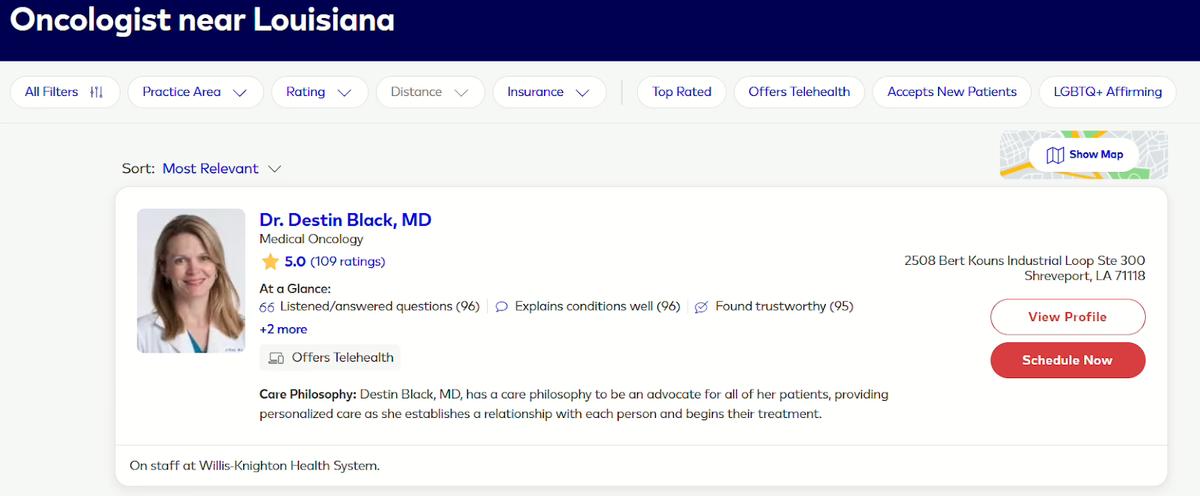Open the Most Relevant sort dropdown
This screenshot has height=496, width=1200.
tap(221, 169)
